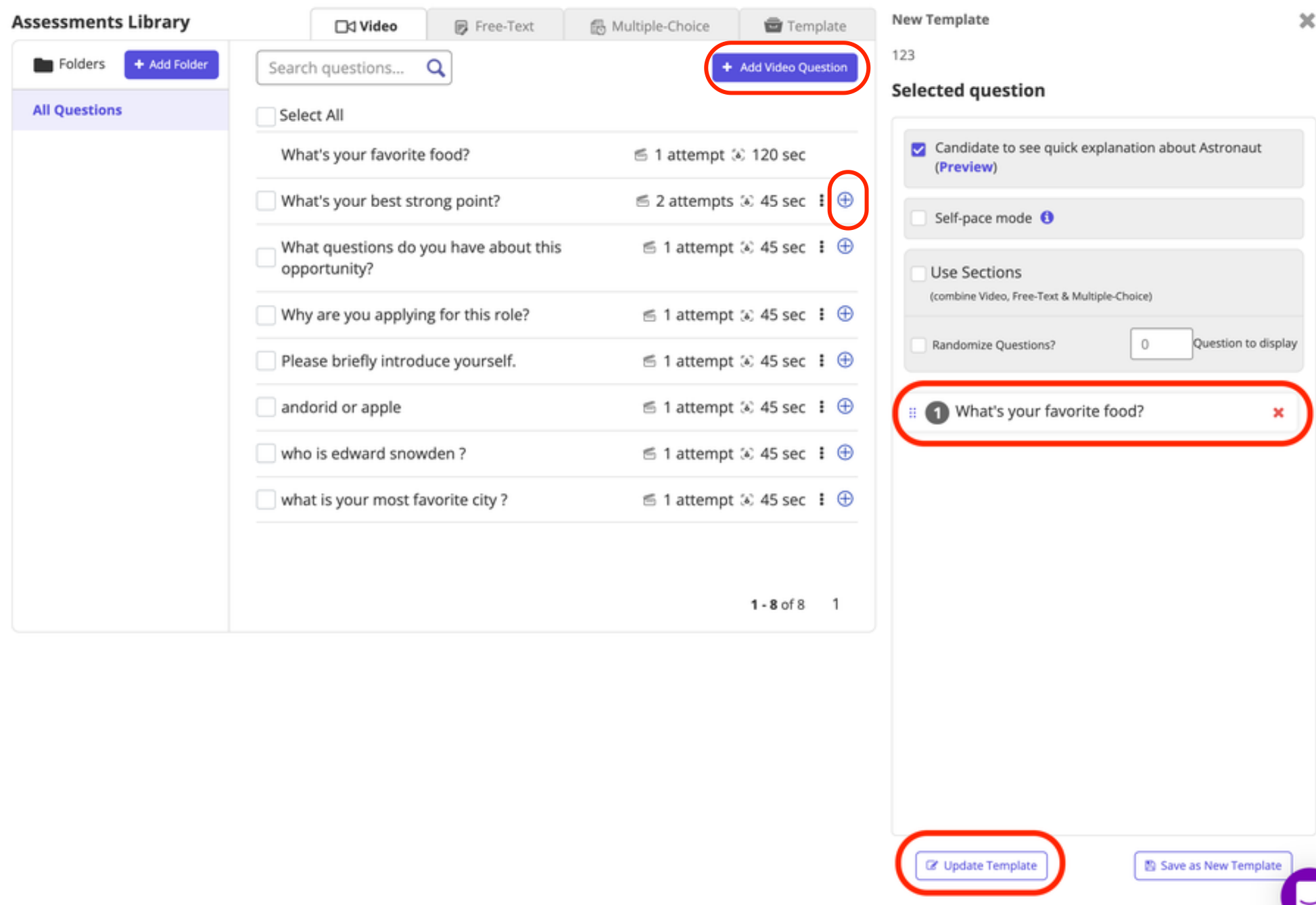Click Save as New Template button
Viewport: 1316px width, 905px height.
1213,865
